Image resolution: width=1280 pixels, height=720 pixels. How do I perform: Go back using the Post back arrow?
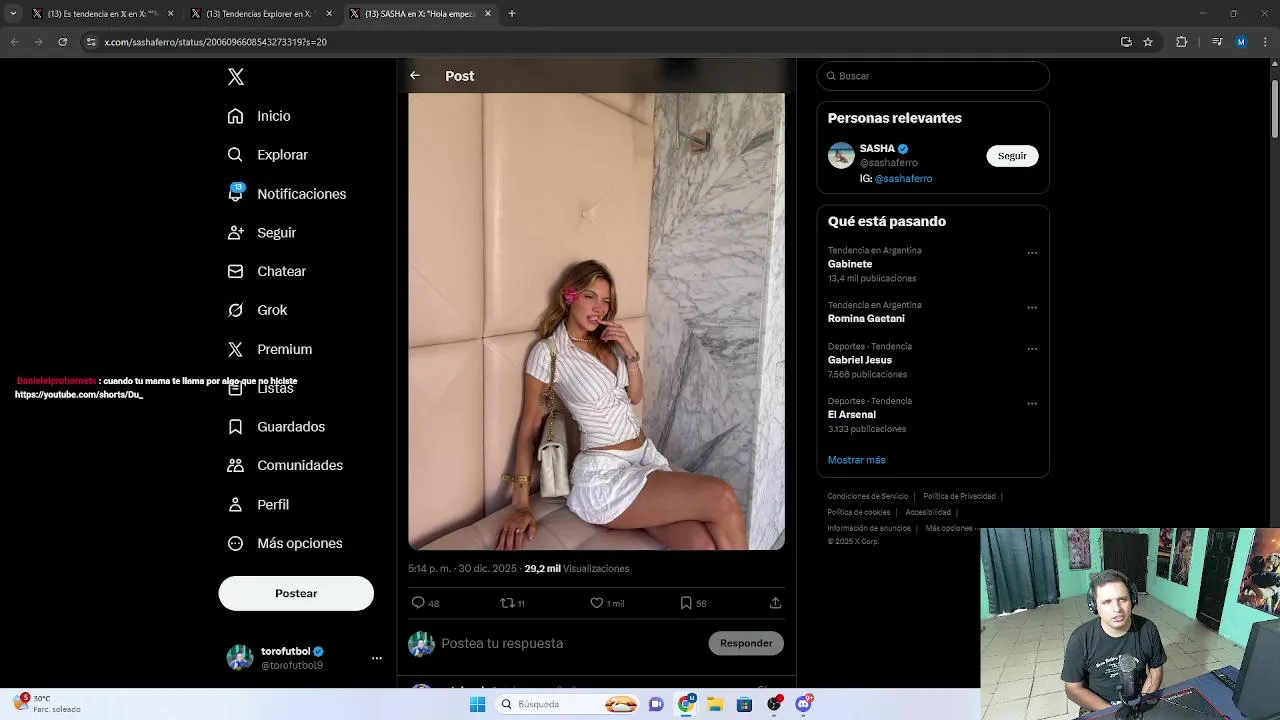pyautogui.click(x=415, y=76)
